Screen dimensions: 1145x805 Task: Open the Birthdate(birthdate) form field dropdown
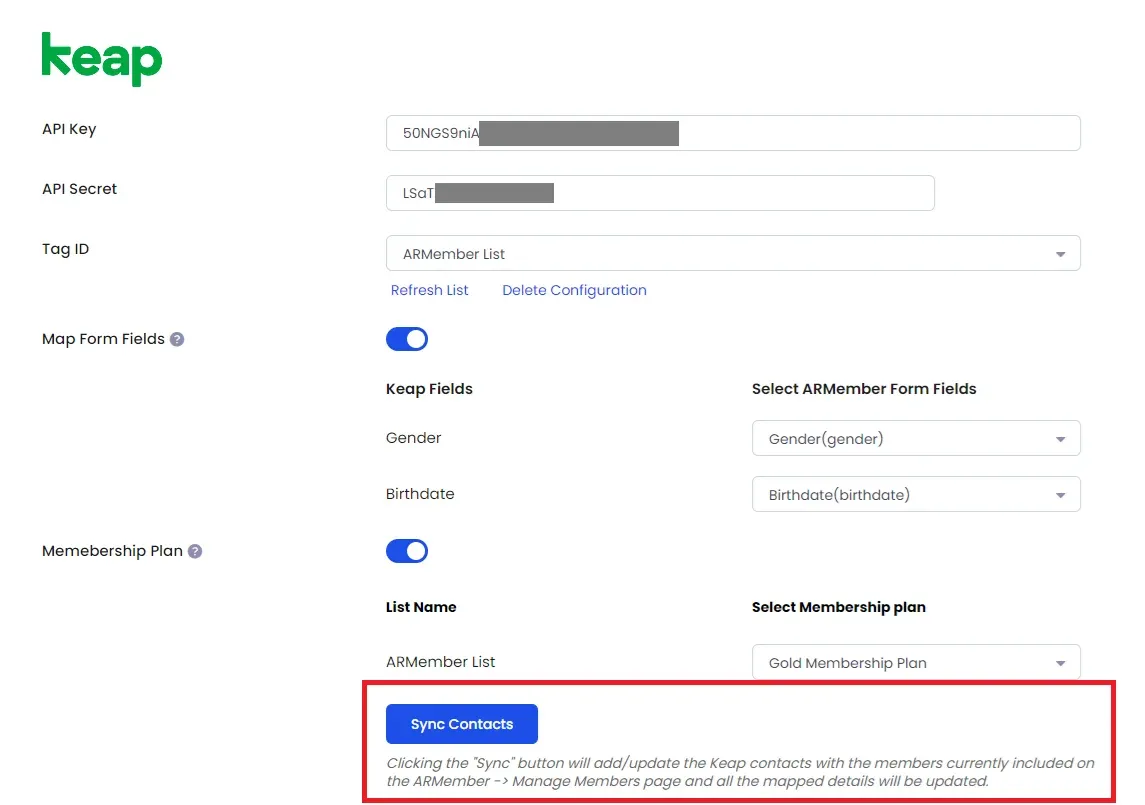[916, 495]
